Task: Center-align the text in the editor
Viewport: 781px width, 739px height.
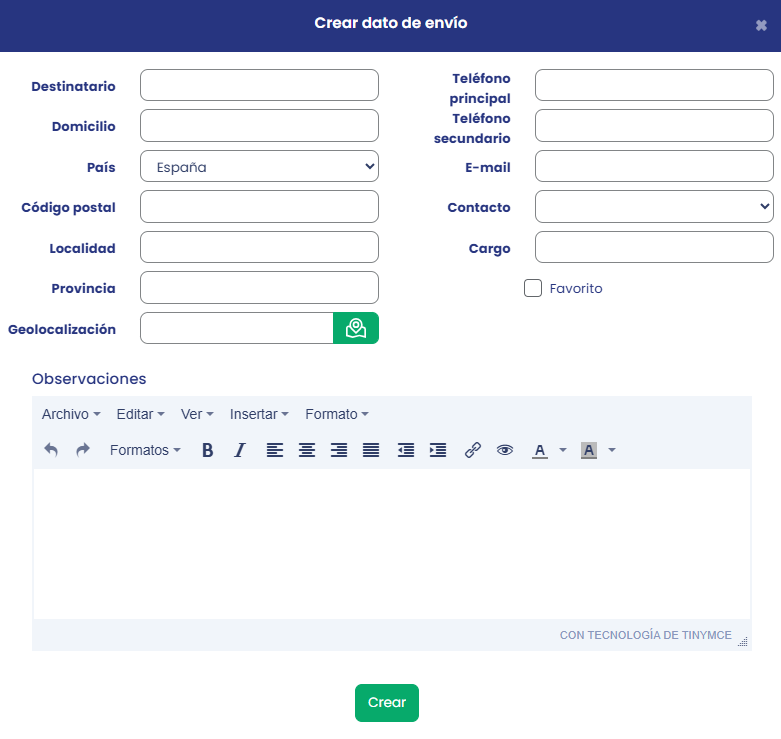Action: click(x=307, y=450)
